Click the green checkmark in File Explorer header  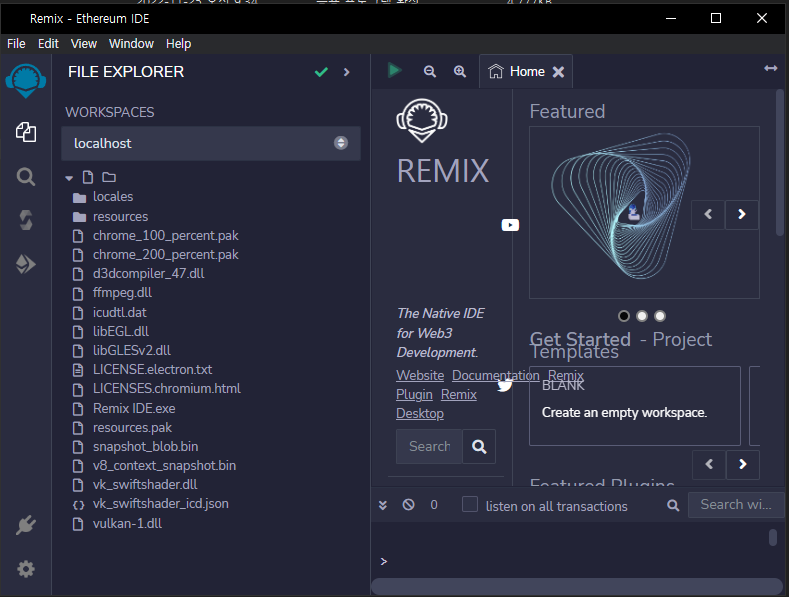321,72
